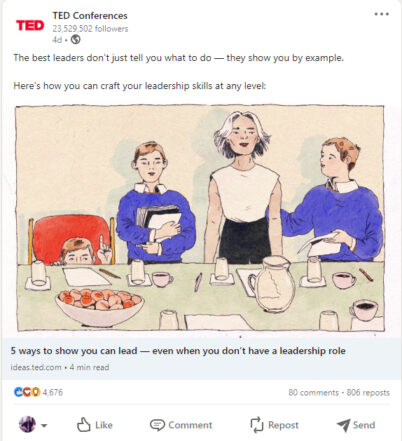Screen dimensions: 402x441
Task: Open the leadership illustration image
Action: coord(200,218)
